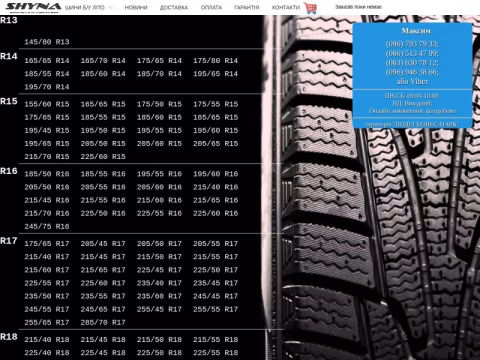
Task: Open the ОПЛАТА menu item
Action: (x=211, y=7)
